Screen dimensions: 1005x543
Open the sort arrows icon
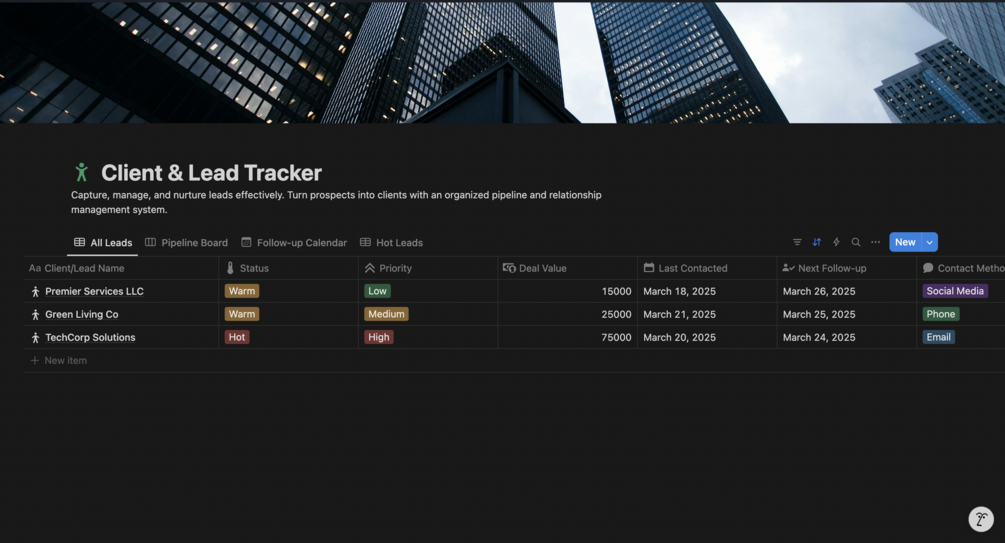pos(817,242)
